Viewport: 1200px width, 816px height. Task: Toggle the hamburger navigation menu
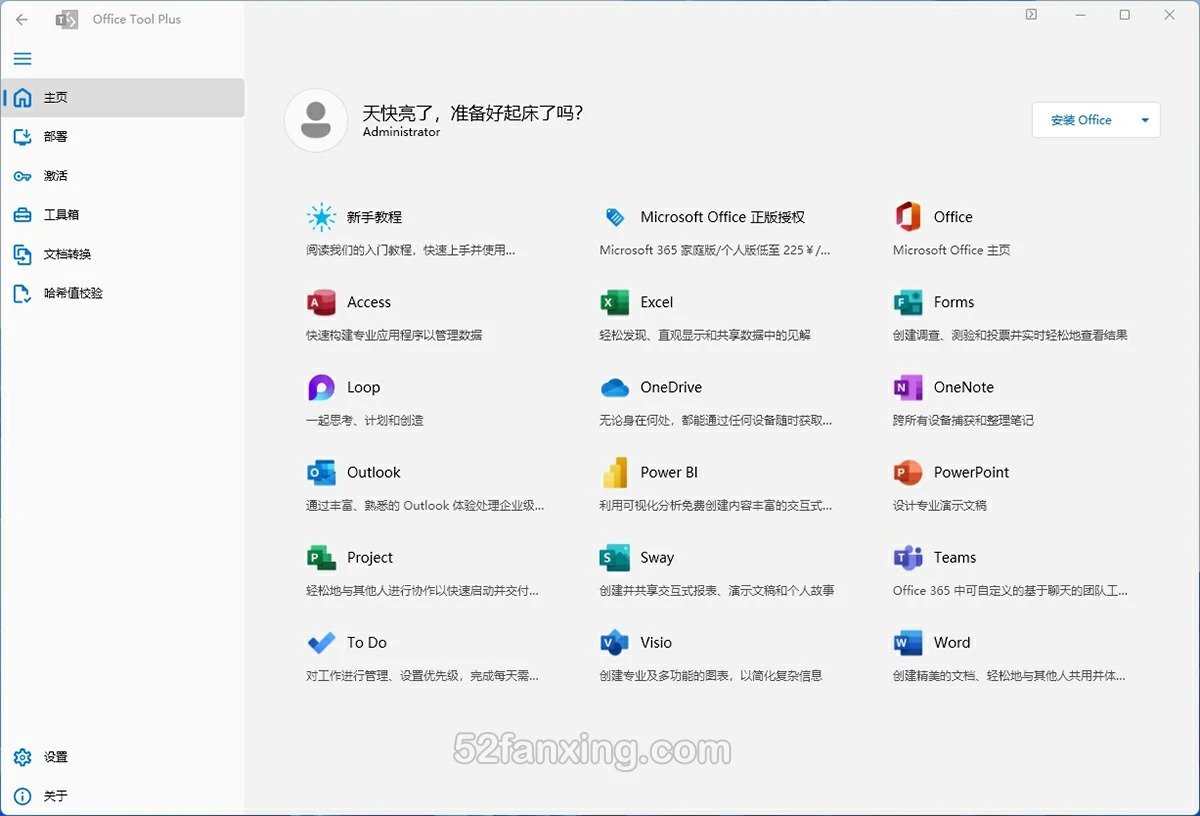(x=22, y=59)
